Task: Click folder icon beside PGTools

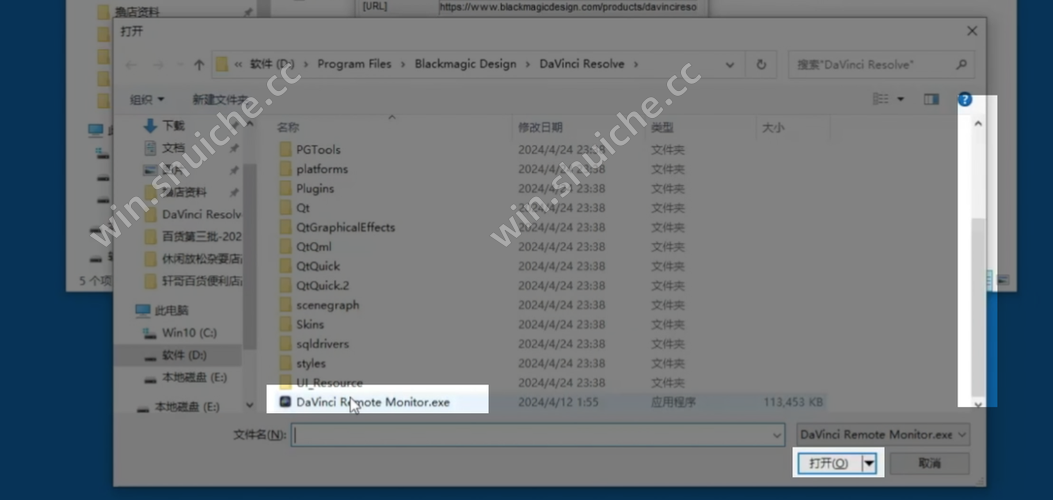Action: point(285,150)
